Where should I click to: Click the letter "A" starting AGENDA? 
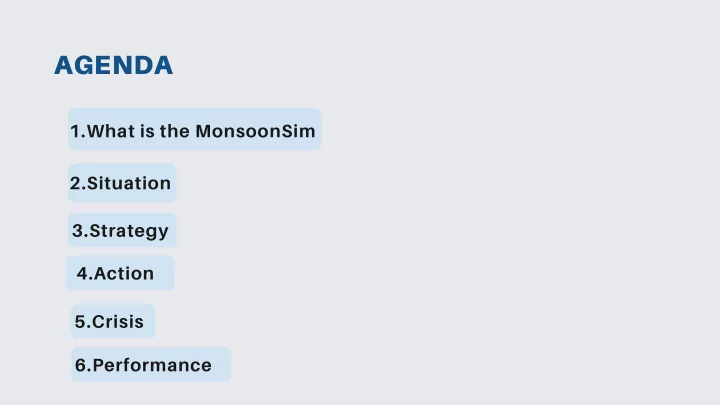64,65
